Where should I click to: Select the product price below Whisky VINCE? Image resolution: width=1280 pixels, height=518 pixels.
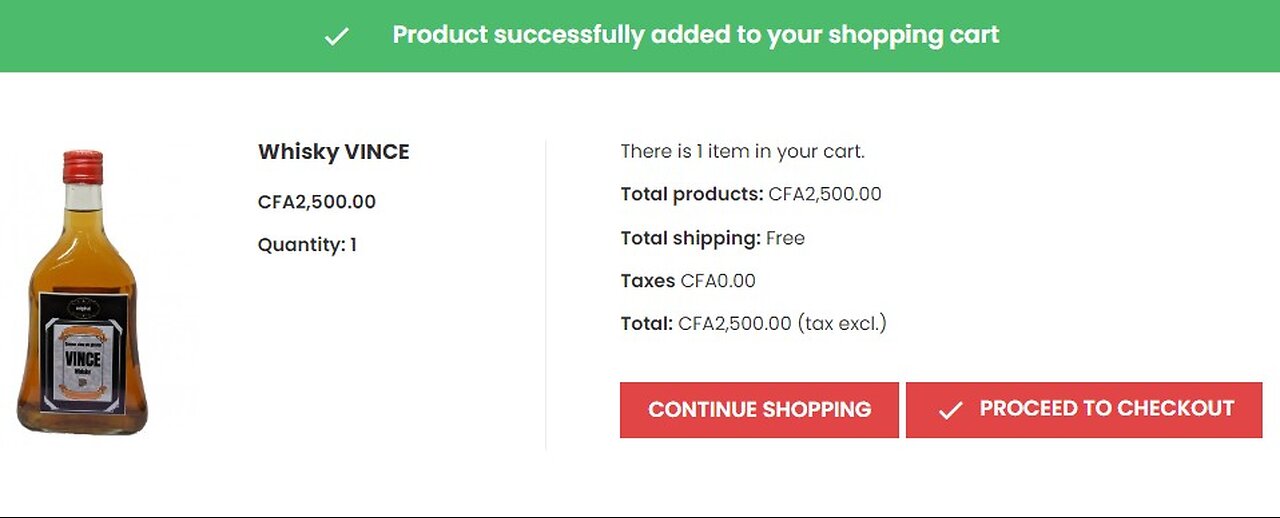coord(316,202)
